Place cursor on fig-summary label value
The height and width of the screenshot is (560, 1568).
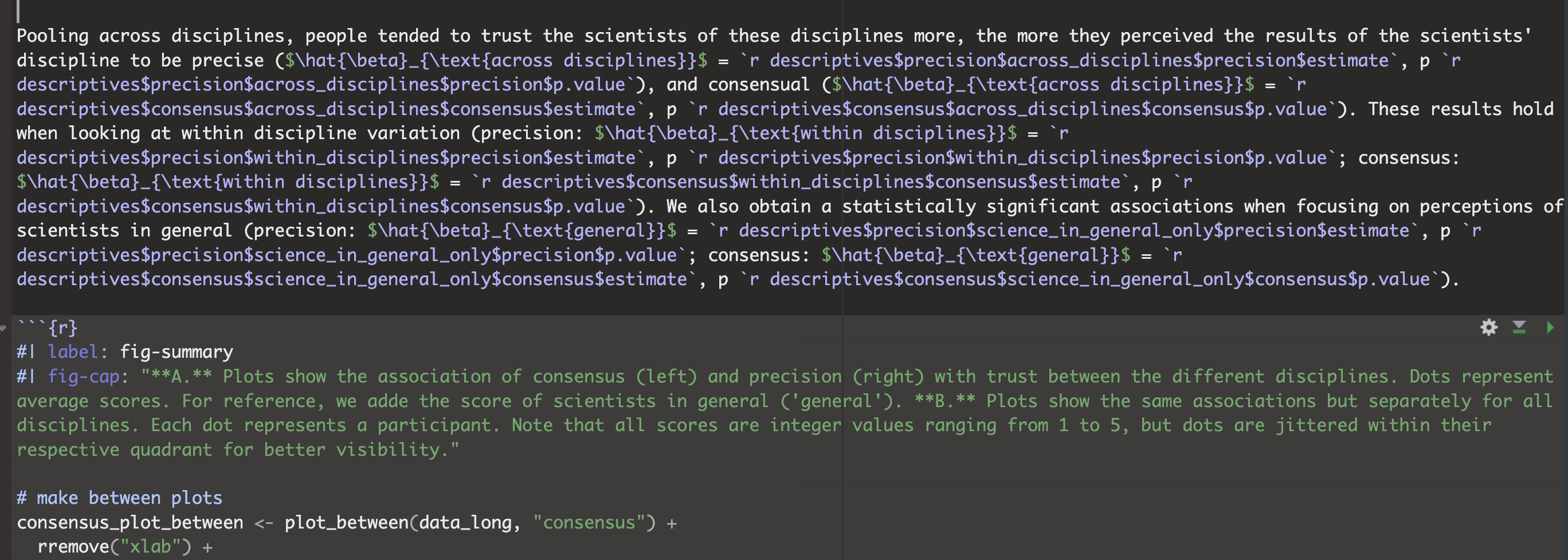coord(177,352)
